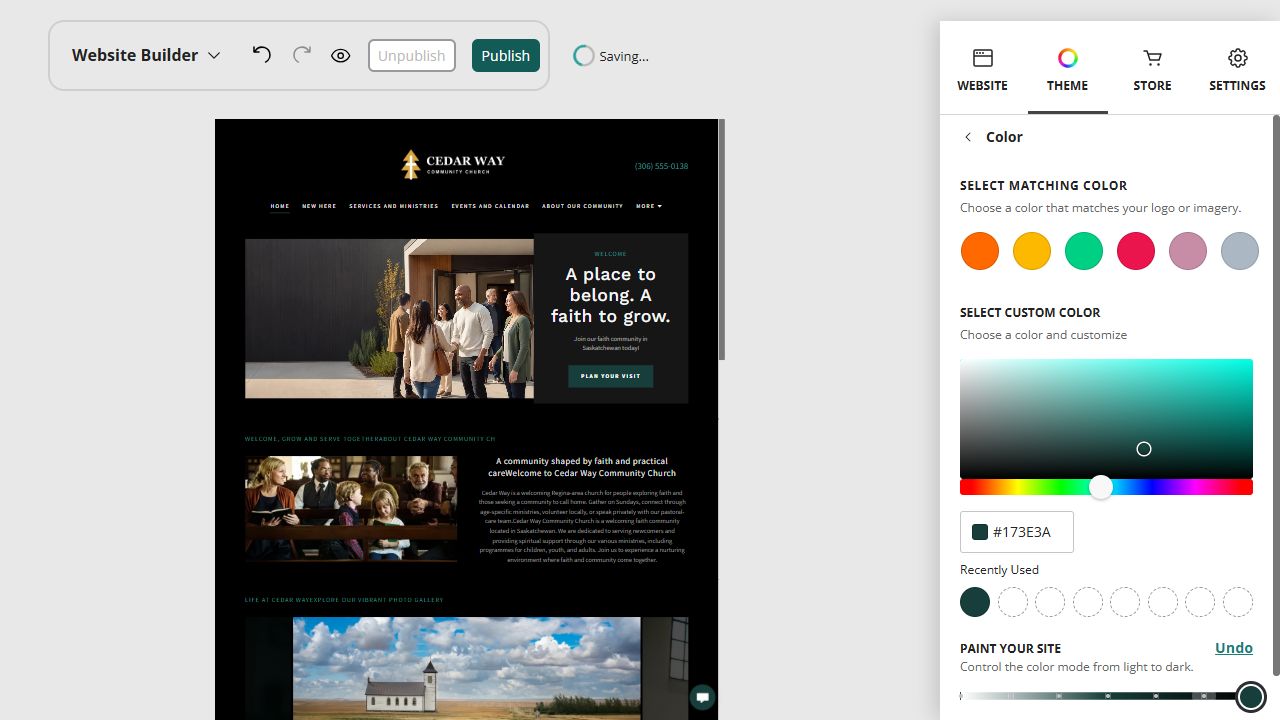Click About Our Community nav link
This screenshot has width=1280, height=720.
click(582, 206)
